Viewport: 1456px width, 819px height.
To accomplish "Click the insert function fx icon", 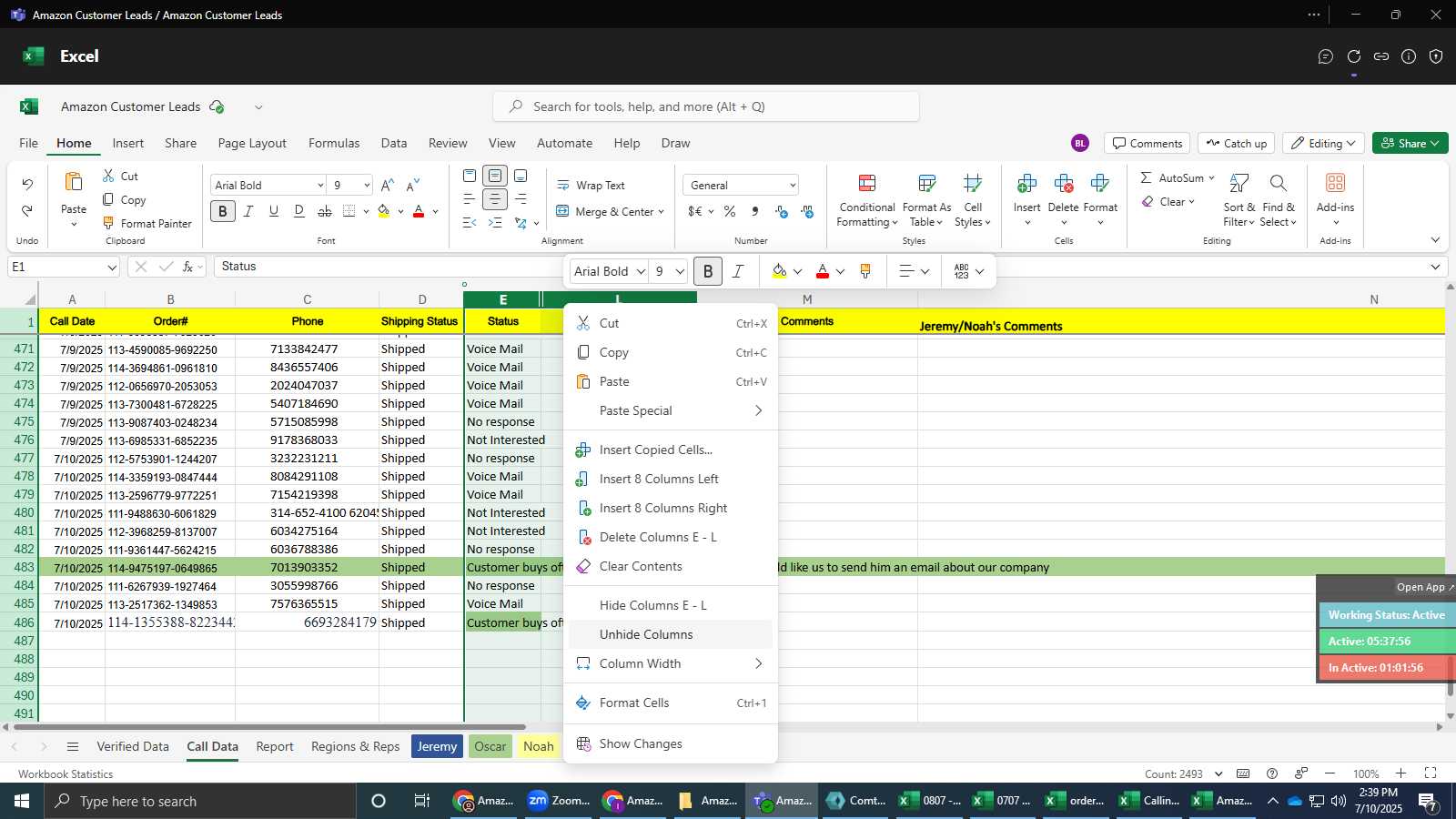I will coord(188,267).
